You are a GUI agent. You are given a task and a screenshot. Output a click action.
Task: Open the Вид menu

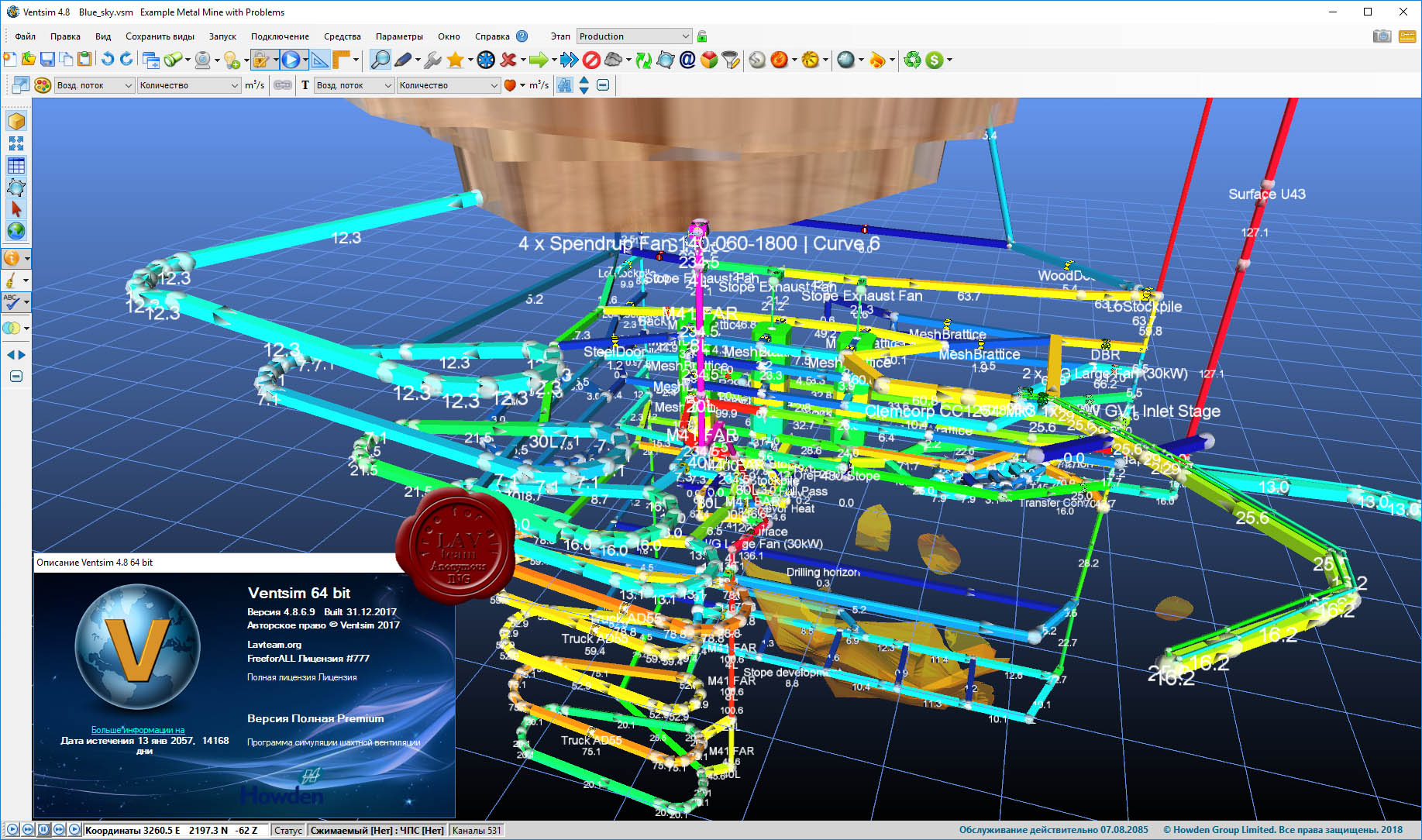coord(103,36)
